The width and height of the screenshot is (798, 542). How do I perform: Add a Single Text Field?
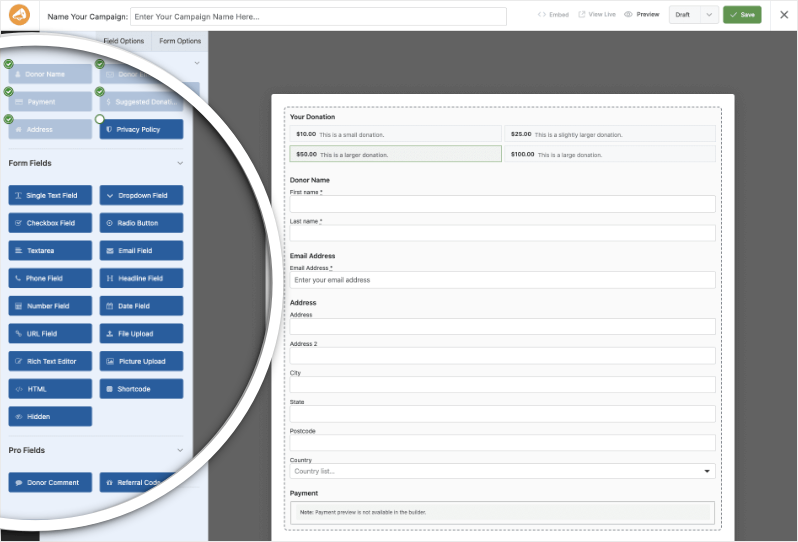50,195
